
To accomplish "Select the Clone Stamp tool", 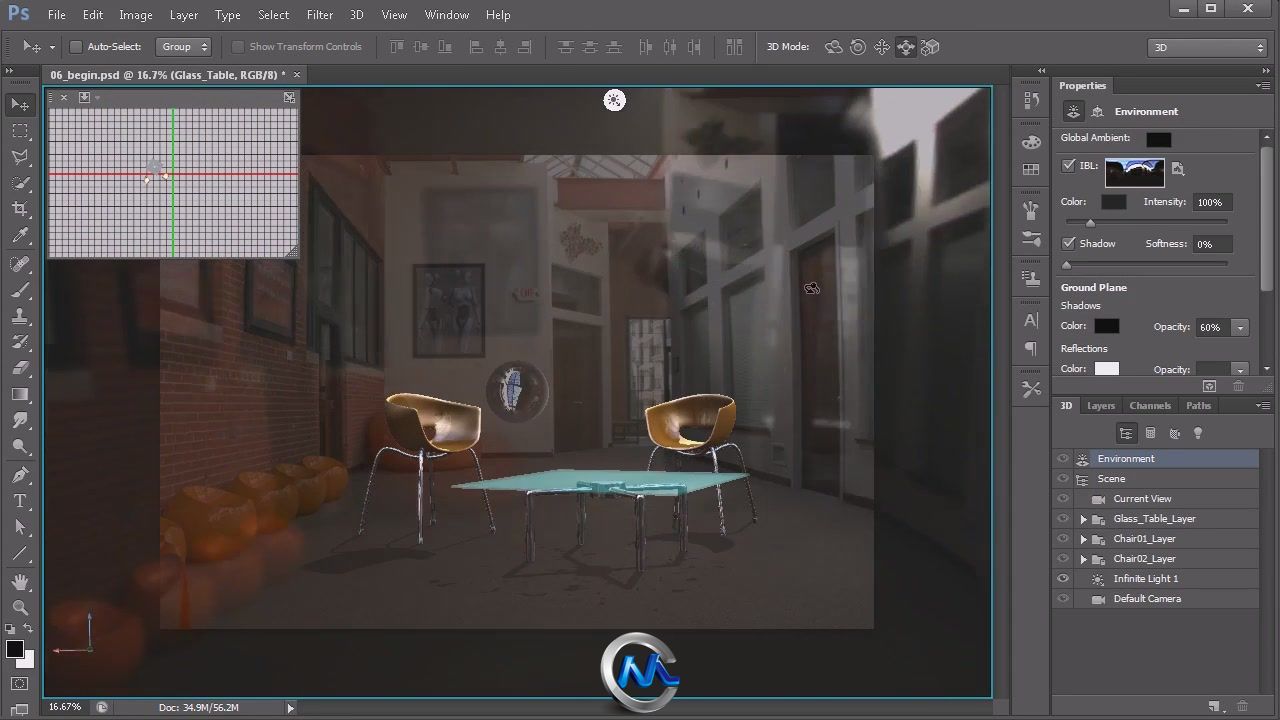I will click(20, 316).
